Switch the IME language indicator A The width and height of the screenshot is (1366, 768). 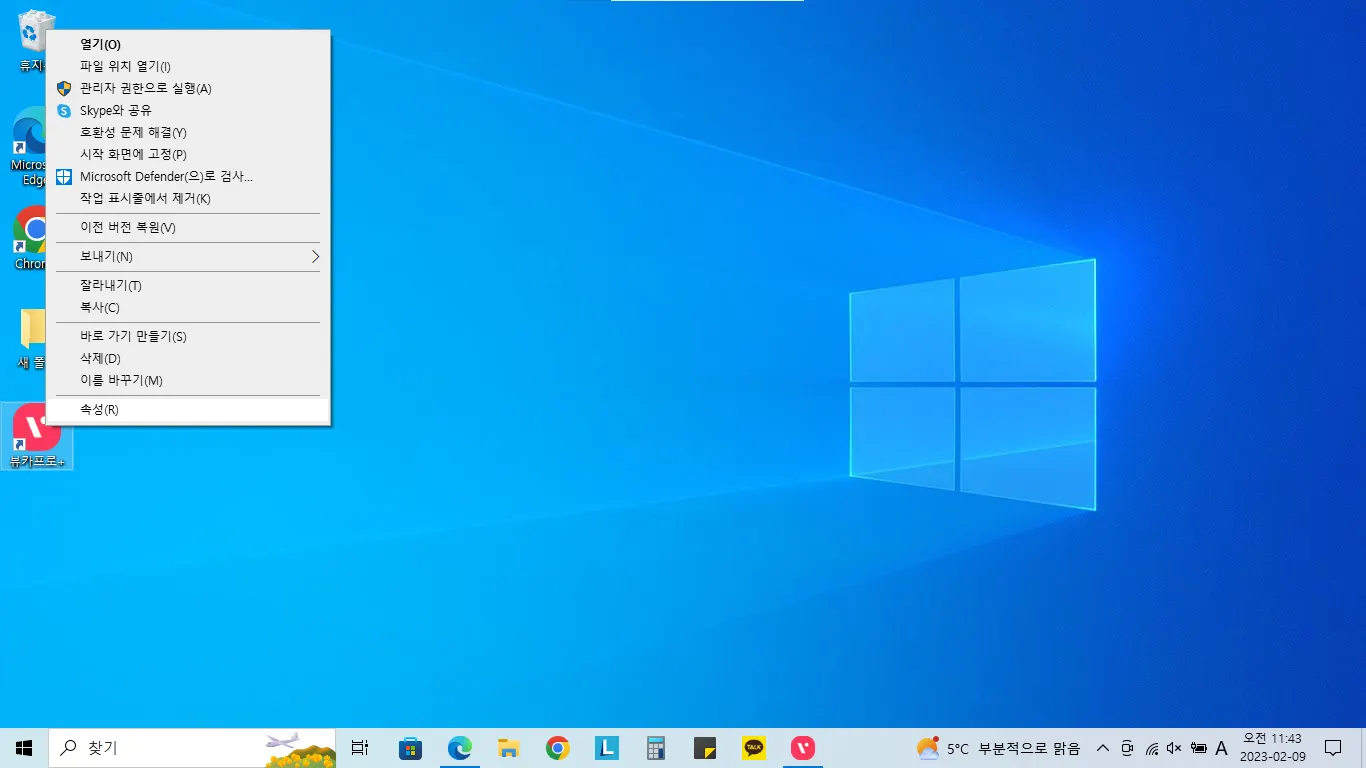[x=1221, y=748]
